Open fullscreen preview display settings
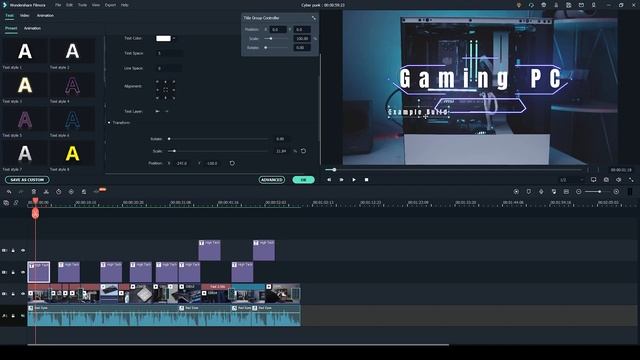The height and width of the screenshot is (360, 640). (x=593, y=180)
